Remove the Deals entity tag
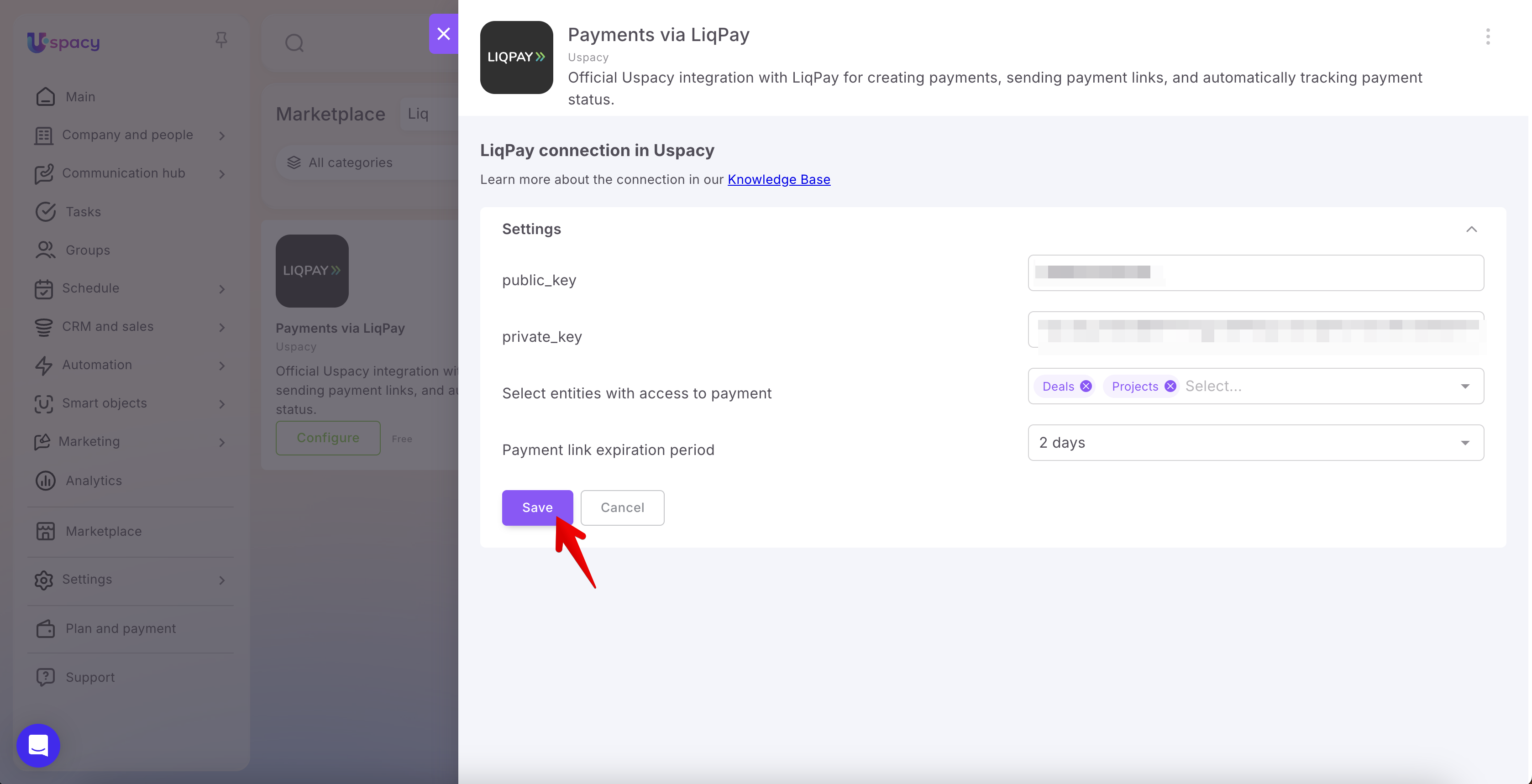1532x784 pixels. 1086,387
